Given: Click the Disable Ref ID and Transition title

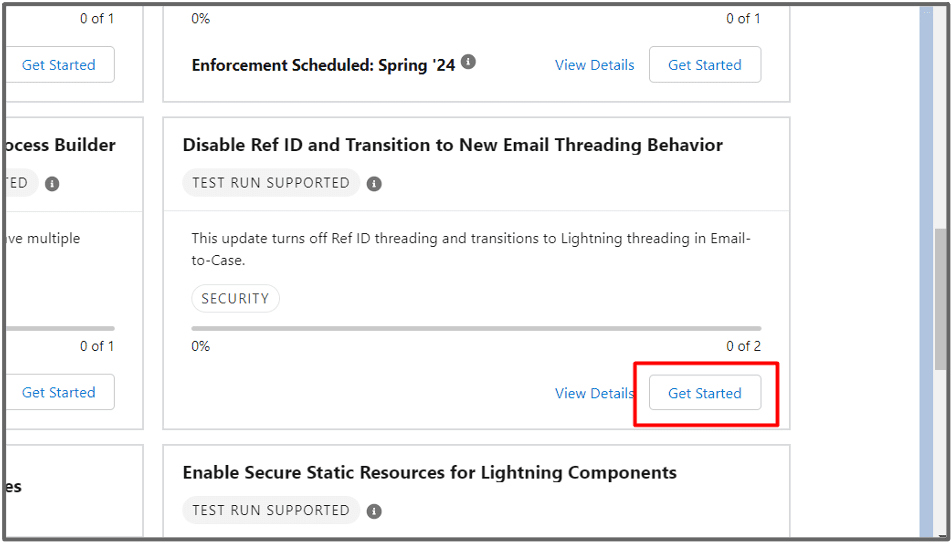Looking at the screenshot, I should click(453, 145).
